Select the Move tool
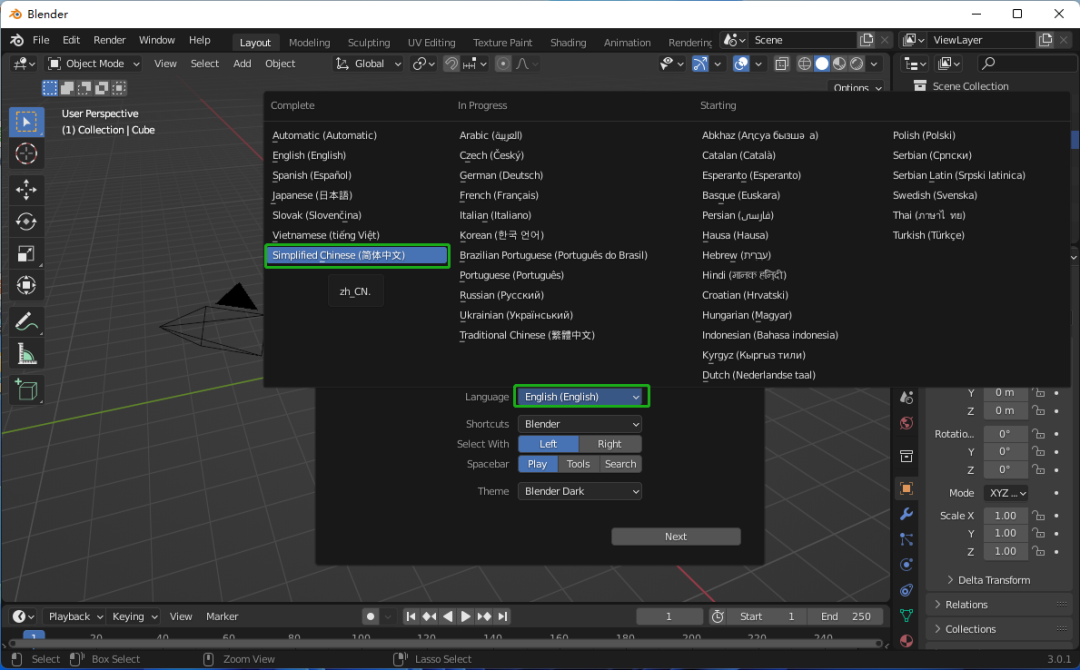Screen dimensions: 1080x670 click(26, 189)
